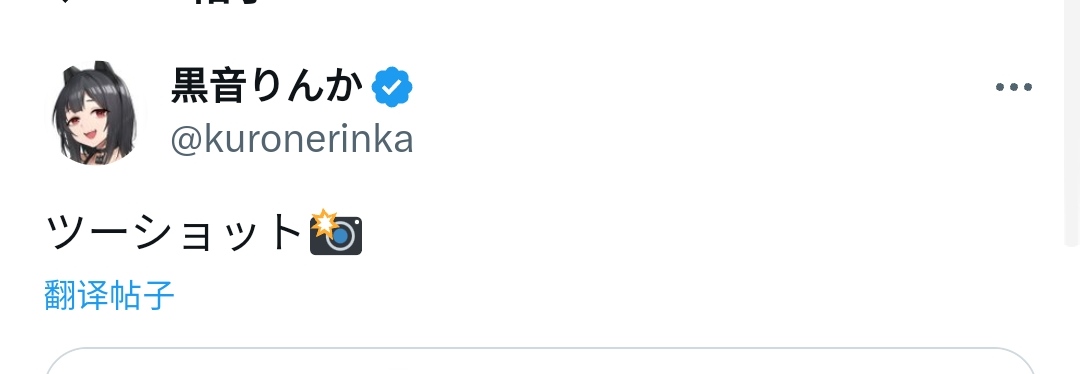Click the leftmost dot of the more menu

click(1000, 87)
